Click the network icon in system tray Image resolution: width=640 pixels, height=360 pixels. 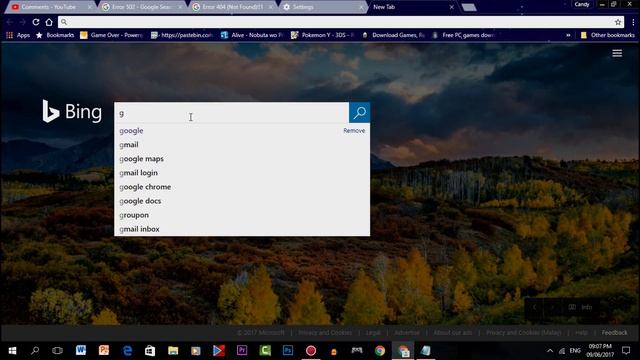[x=562, y=351]
